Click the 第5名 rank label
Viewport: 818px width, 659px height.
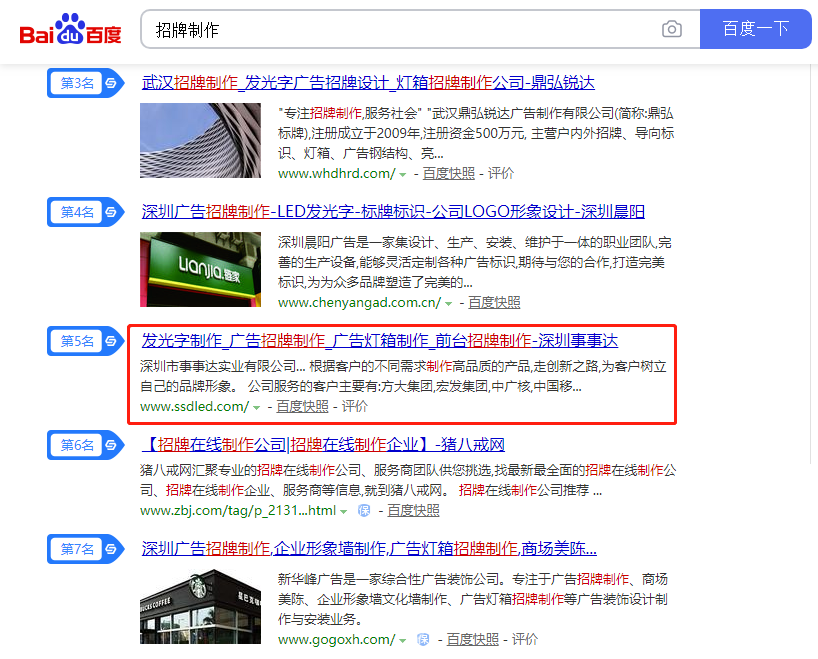pyautogui.click(x=77, y=341)
